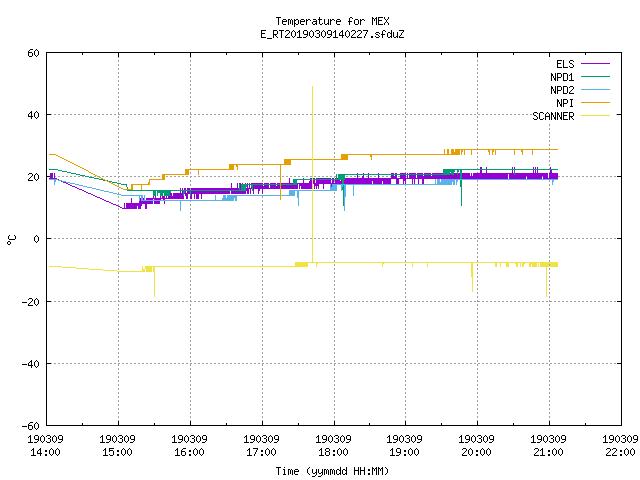Click the 40 y-axis tick label
The height and width of the screenshot is (480, 640).
(x=33, y=115)
